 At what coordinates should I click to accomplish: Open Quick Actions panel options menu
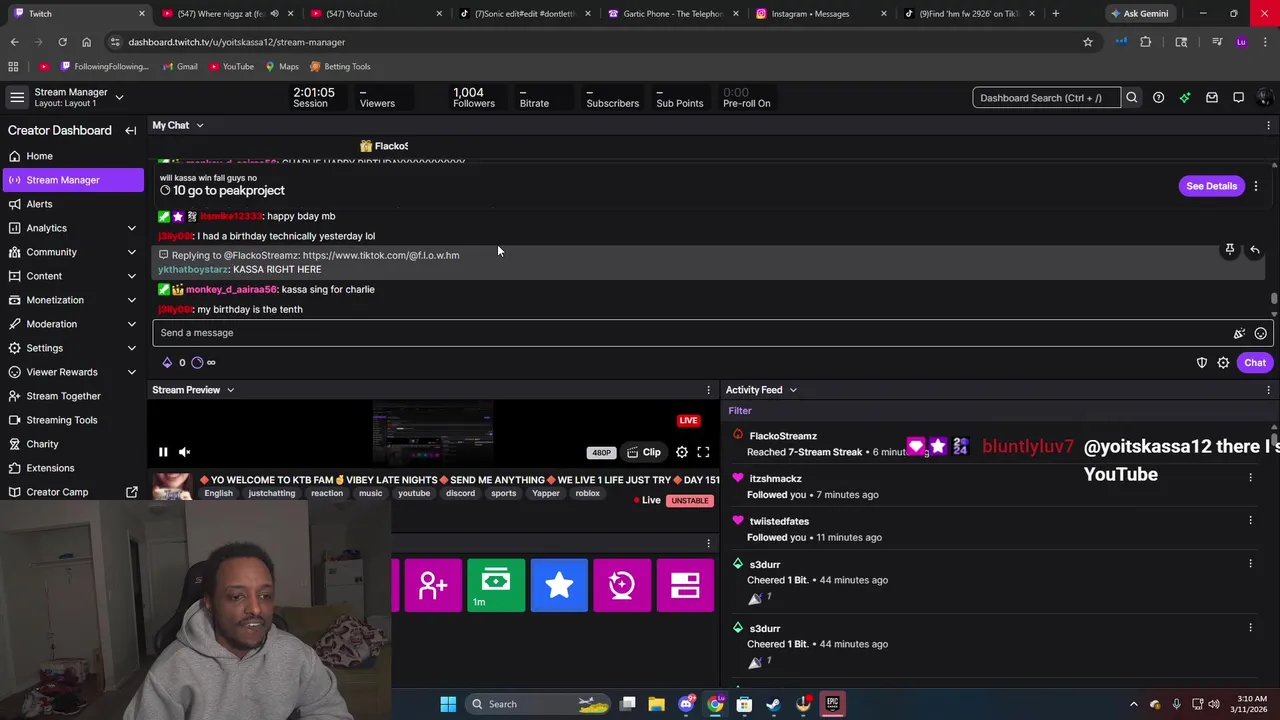click(708, 544)
